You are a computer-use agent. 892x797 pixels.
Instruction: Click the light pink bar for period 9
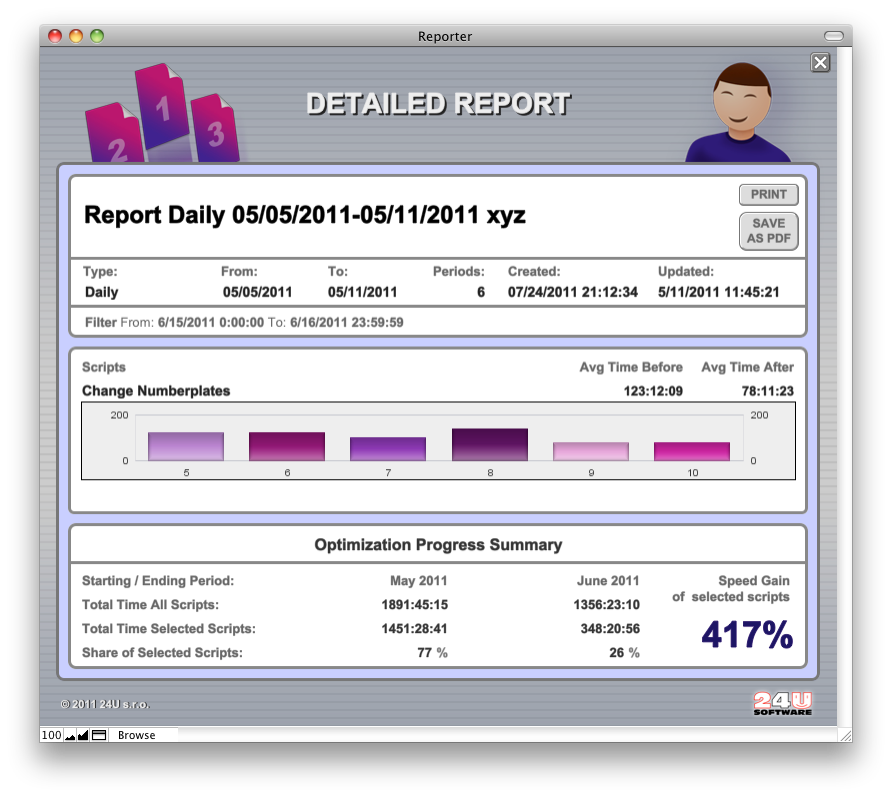(x=591, y=451)
